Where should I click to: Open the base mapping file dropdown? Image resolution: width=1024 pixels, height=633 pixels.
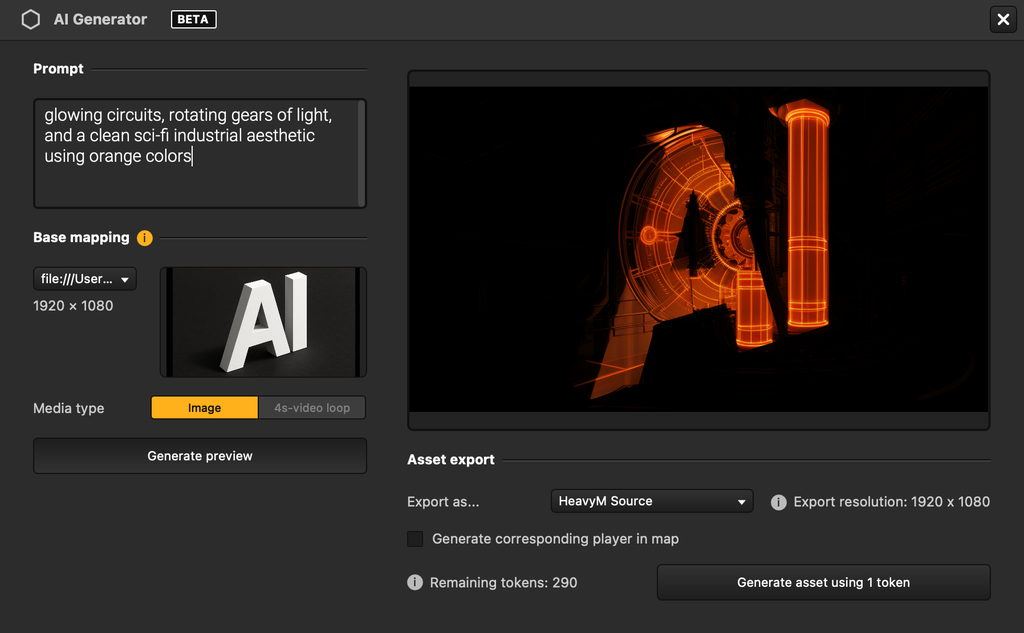[85, 279]
